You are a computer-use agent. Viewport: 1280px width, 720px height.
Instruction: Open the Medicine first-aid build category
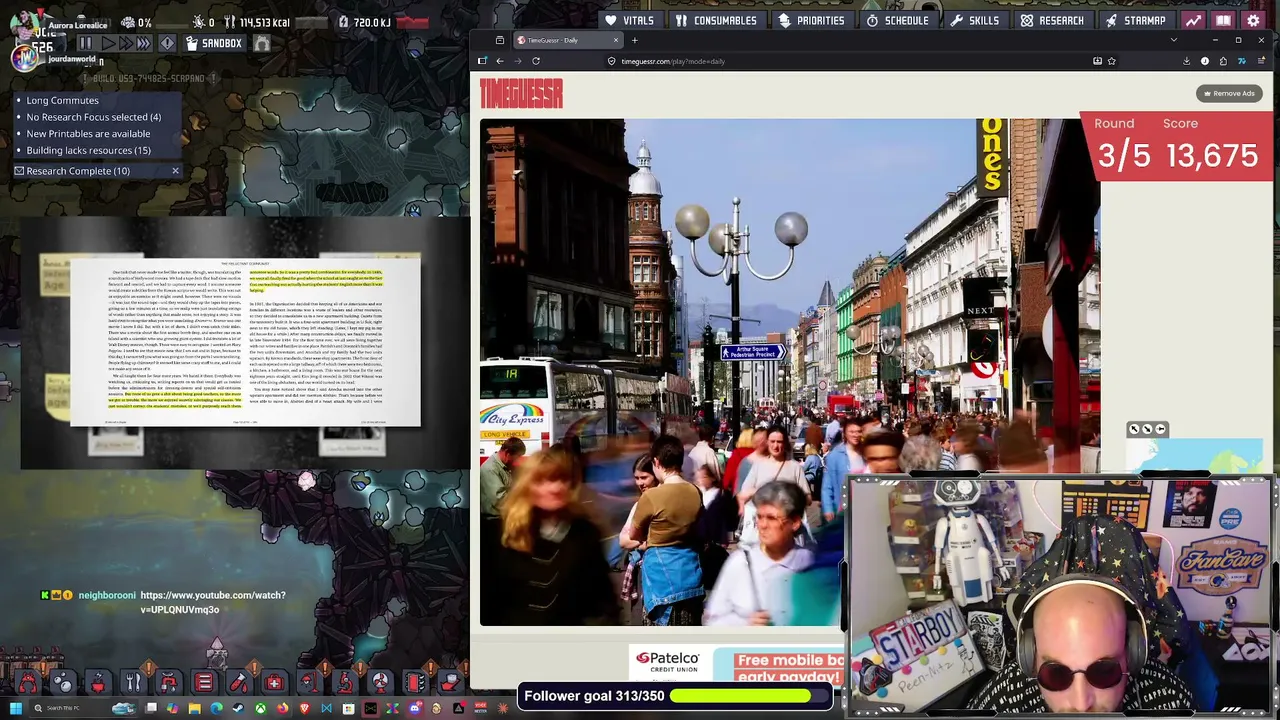274,683
